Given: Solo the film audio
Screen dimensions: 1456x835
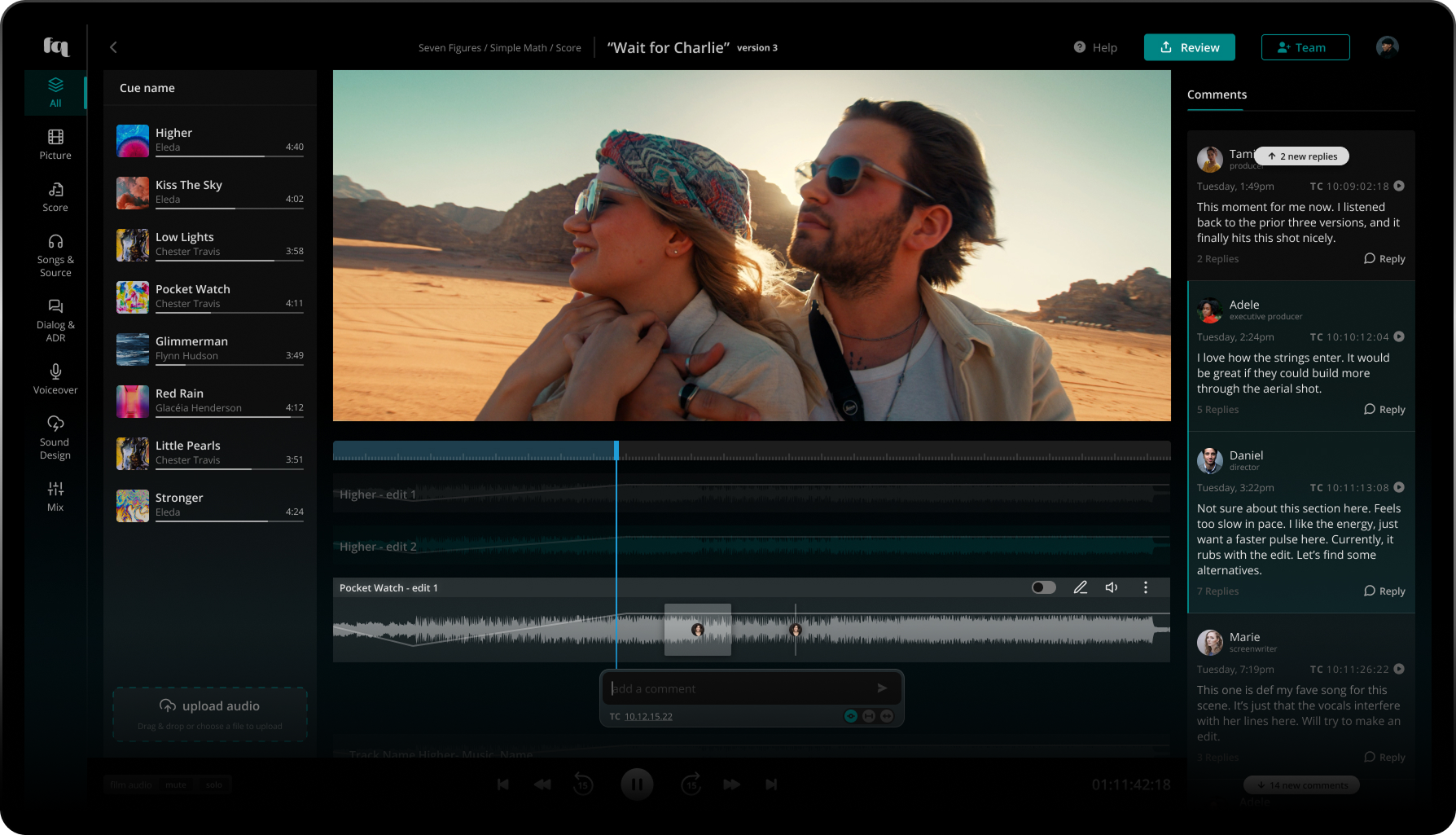Looking at the screenshot, I should (214, 784).
